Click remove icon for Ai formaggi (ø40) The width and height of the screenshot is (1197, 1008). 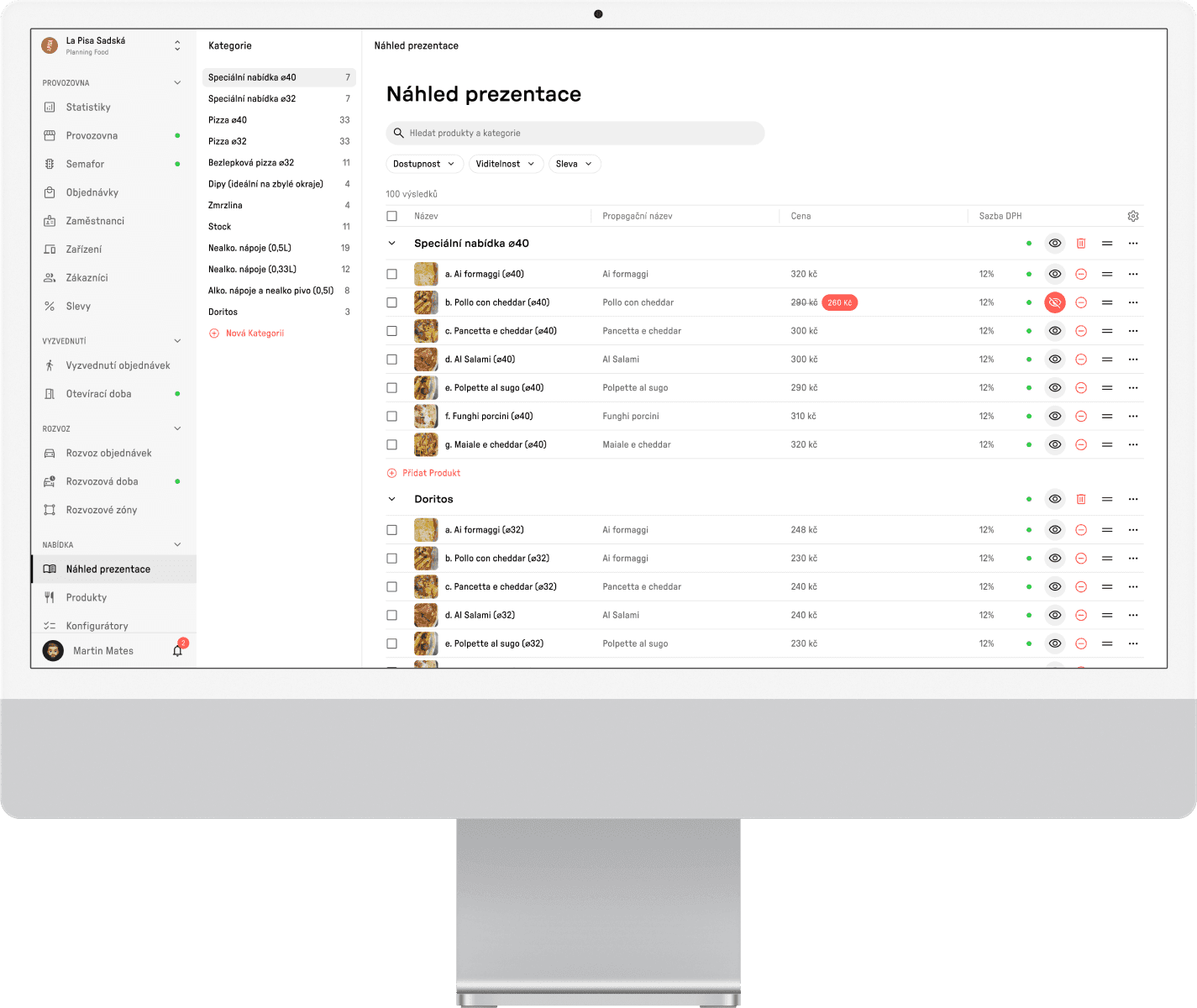(x=1081, y=274)
